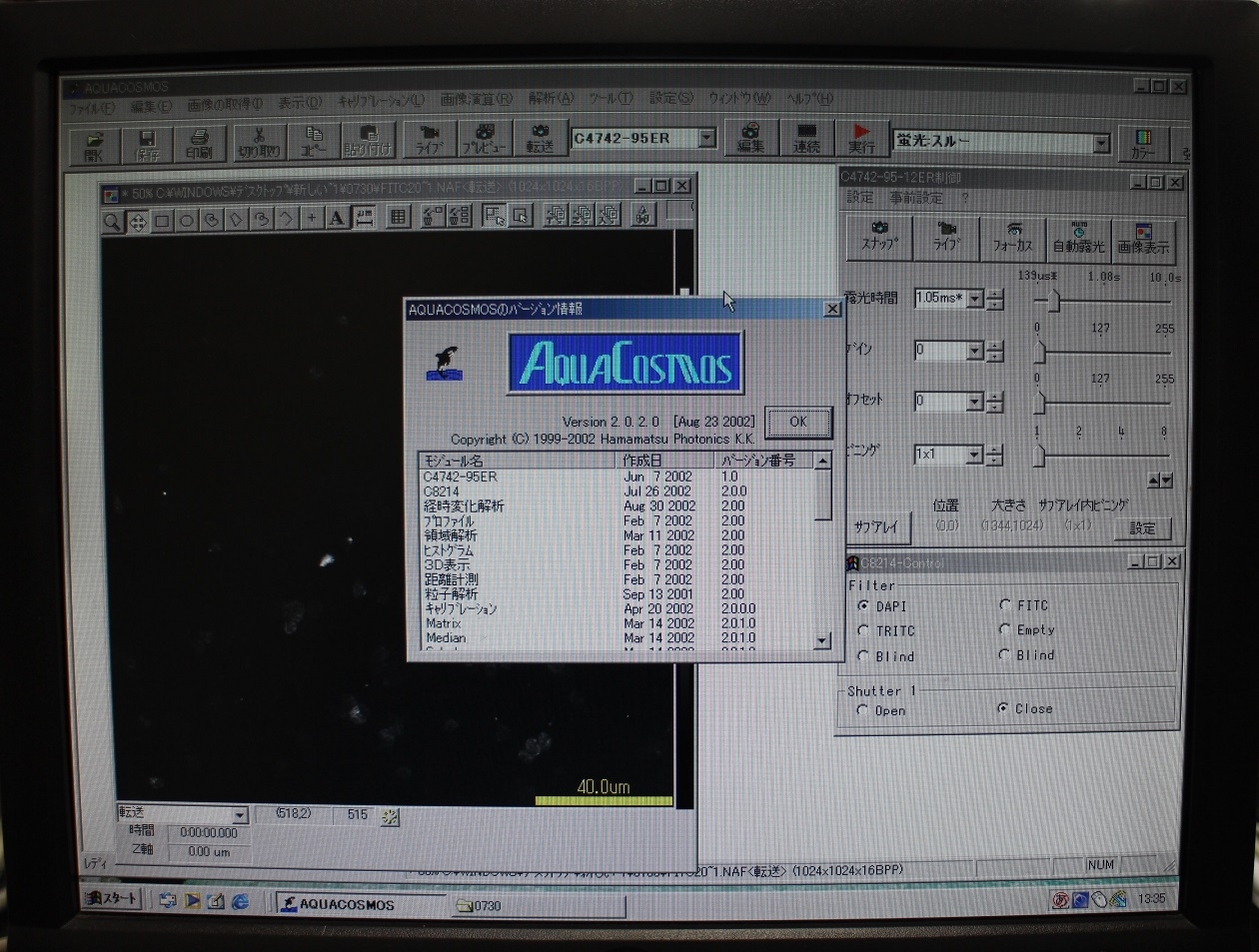This screenshot has height=952, width=1259.
Task: Open the ツール(T) menu
Action: click(610, 98)
